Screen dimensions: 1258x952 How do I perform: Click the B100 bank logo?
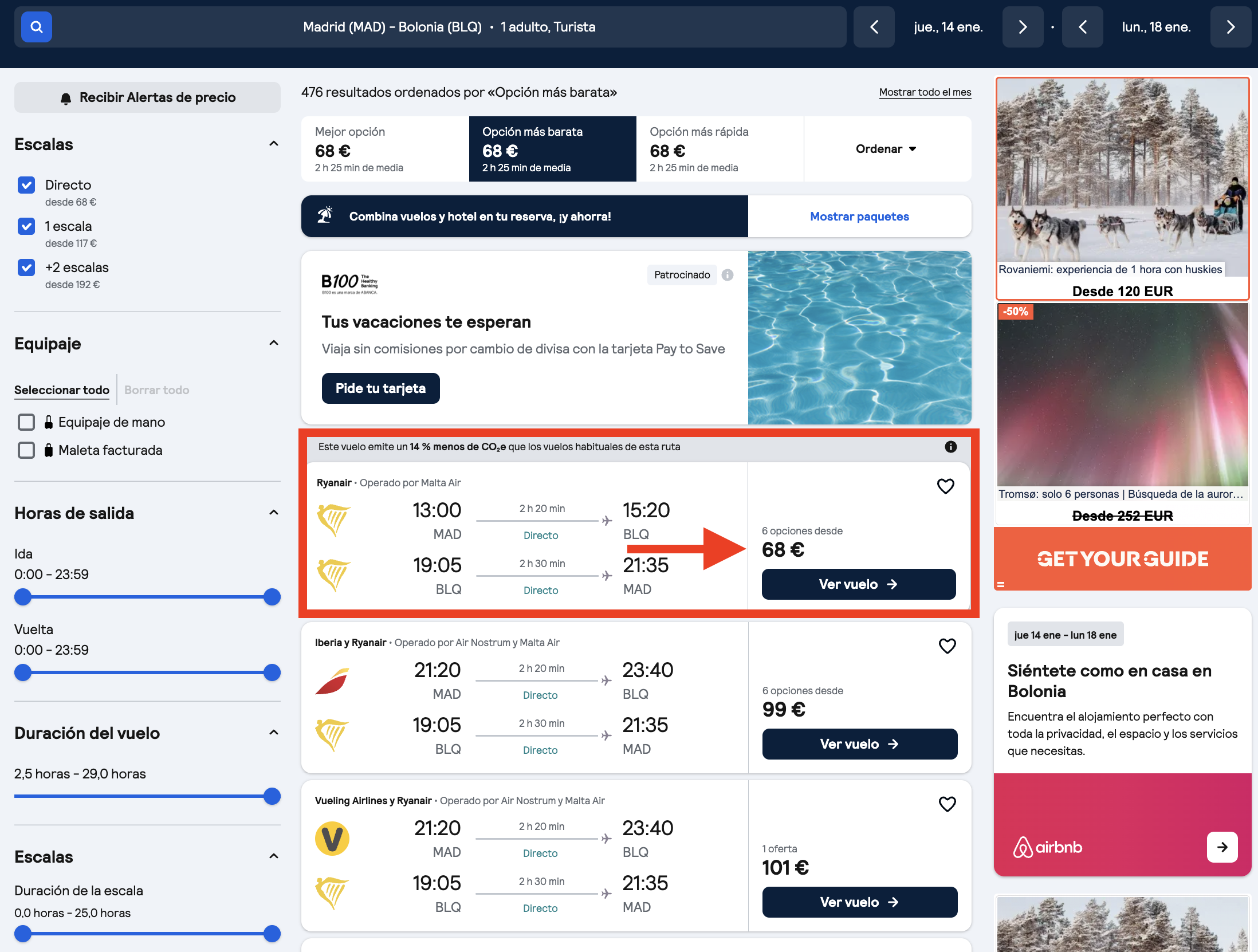click(349, 283)
